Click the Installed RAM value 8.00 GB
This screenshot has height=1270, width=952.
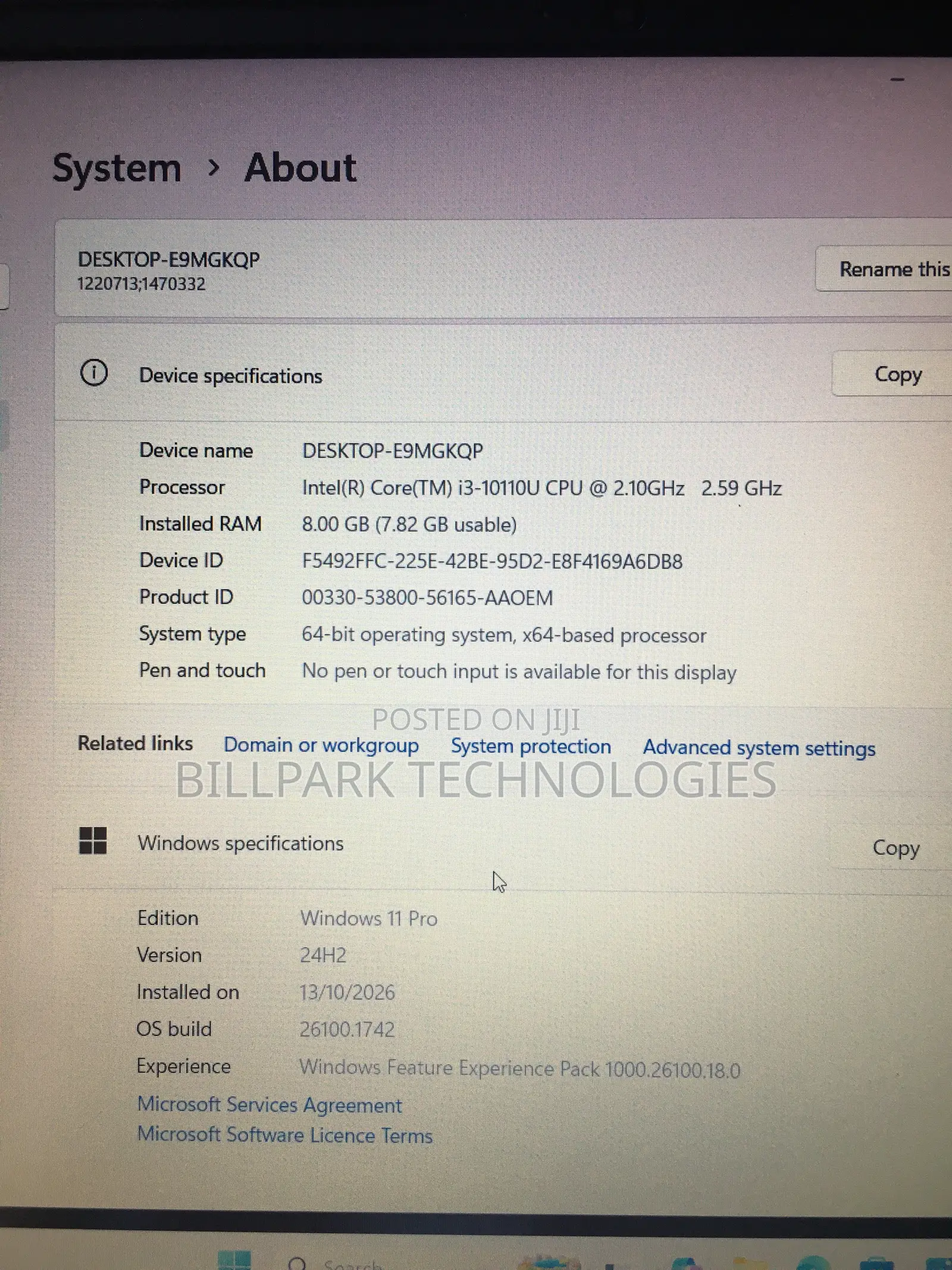pyautogui.click(x=409, y=524)
